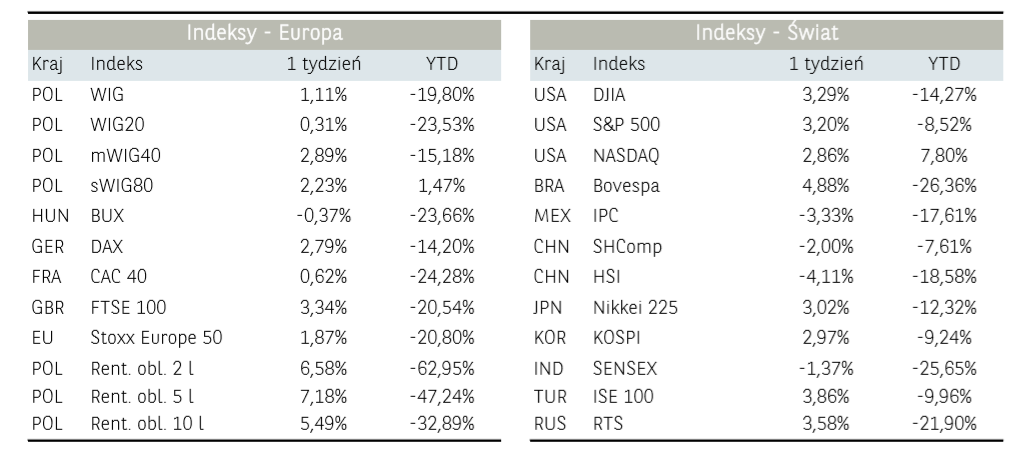The height and width of the screenshot is (450, 1024).
Task: Click the Bovespa index name
Action: point(626,185)
